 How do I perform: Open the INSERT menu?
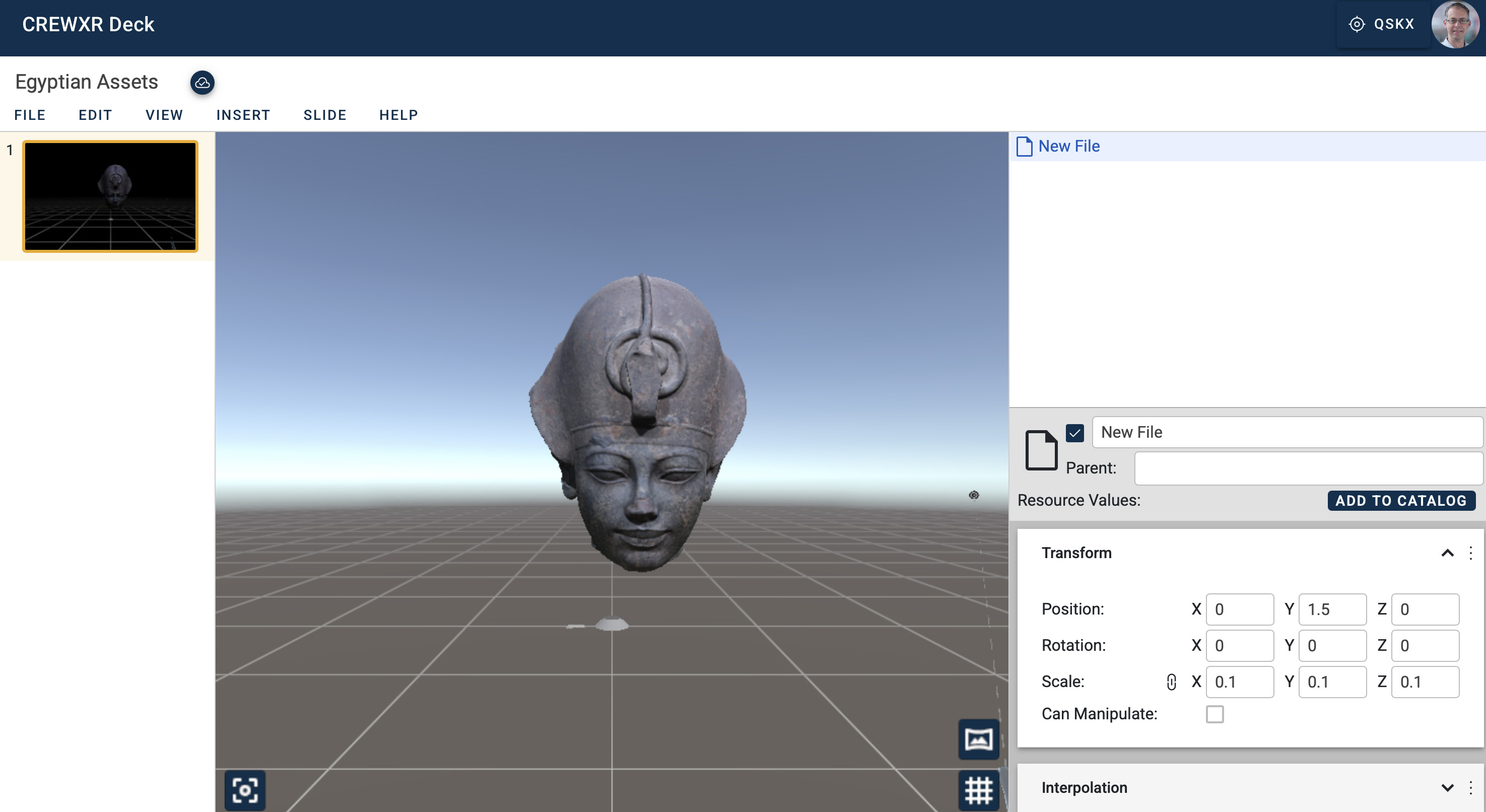243,115
